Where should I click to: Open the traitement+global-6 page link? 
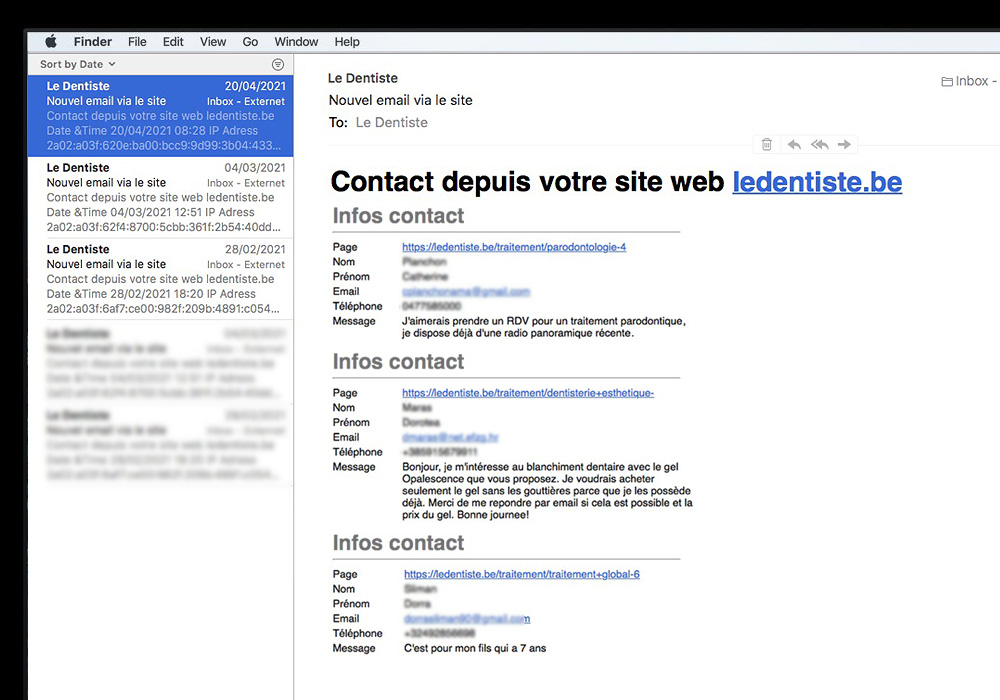point(522,574)
